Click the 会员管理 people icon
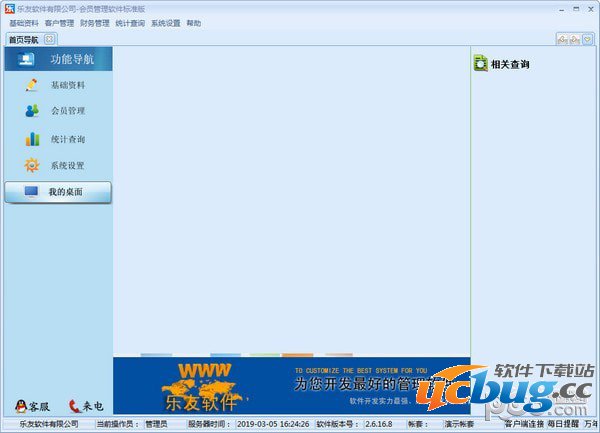600x433 pixels. pyautogui.click(x=32, y=111)
